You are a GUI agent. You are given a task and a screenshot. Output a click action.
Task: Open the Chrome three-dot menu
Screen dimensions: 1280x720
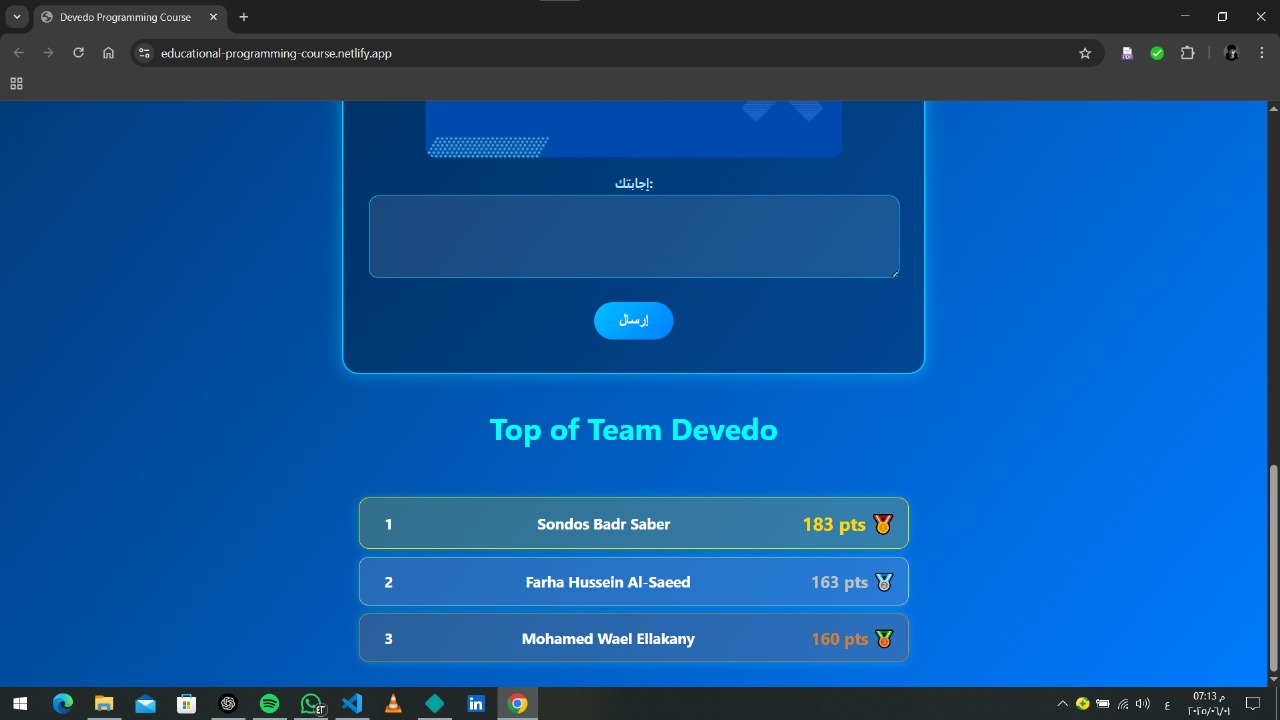(1262, 53)
